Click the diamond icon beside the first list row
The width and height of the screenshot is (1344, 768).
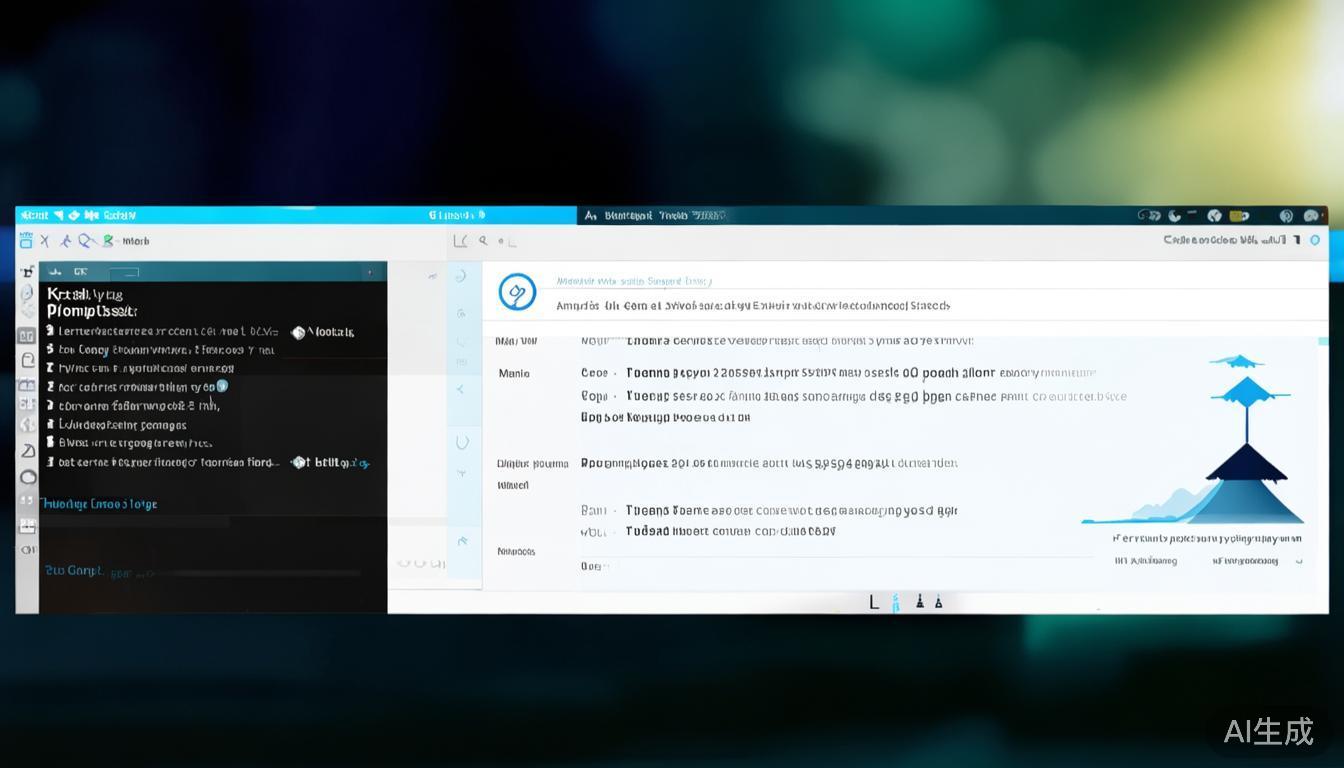298,332
